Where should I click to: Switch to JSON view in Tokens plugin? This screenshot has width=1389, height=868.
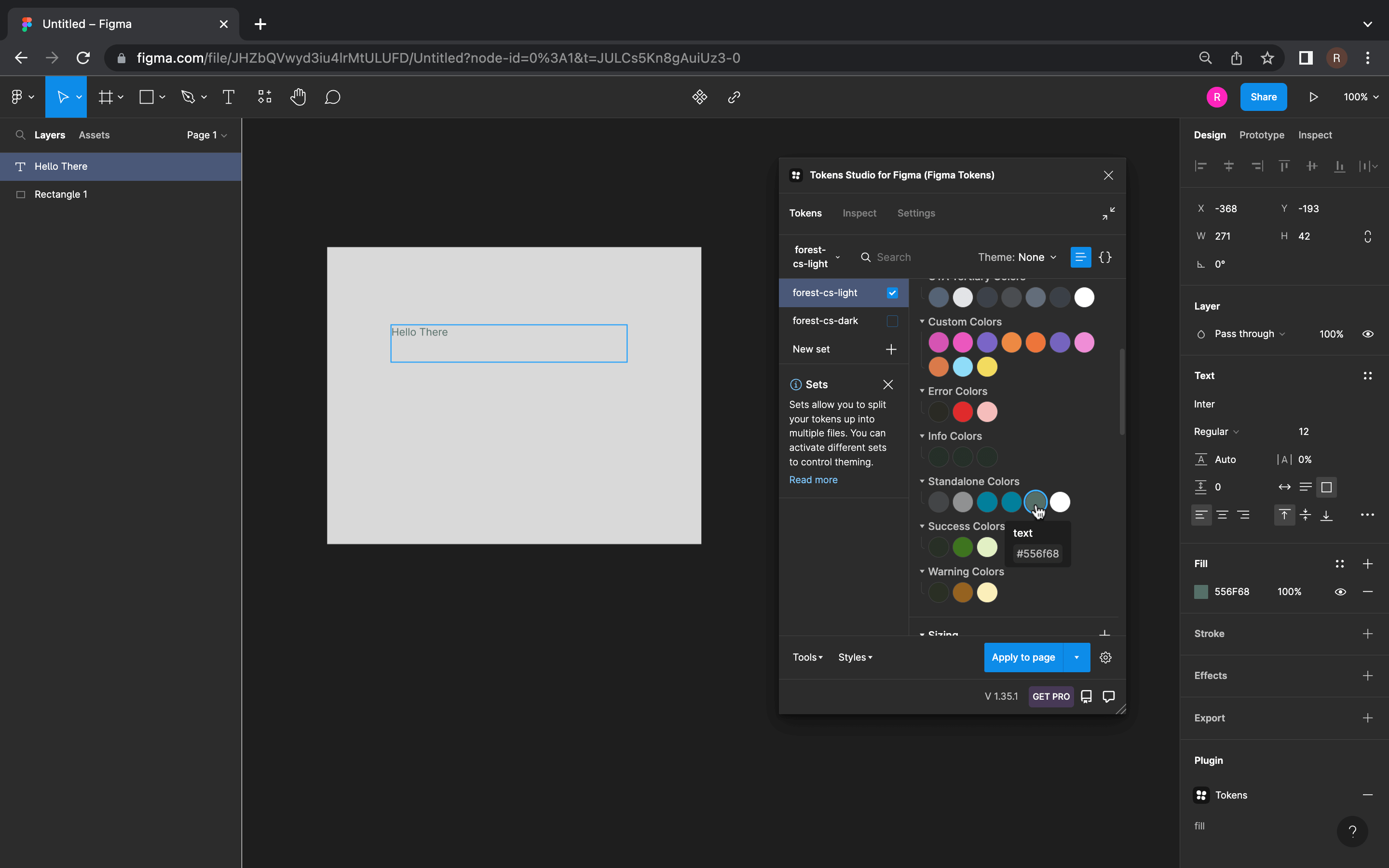pos(1105,257)
